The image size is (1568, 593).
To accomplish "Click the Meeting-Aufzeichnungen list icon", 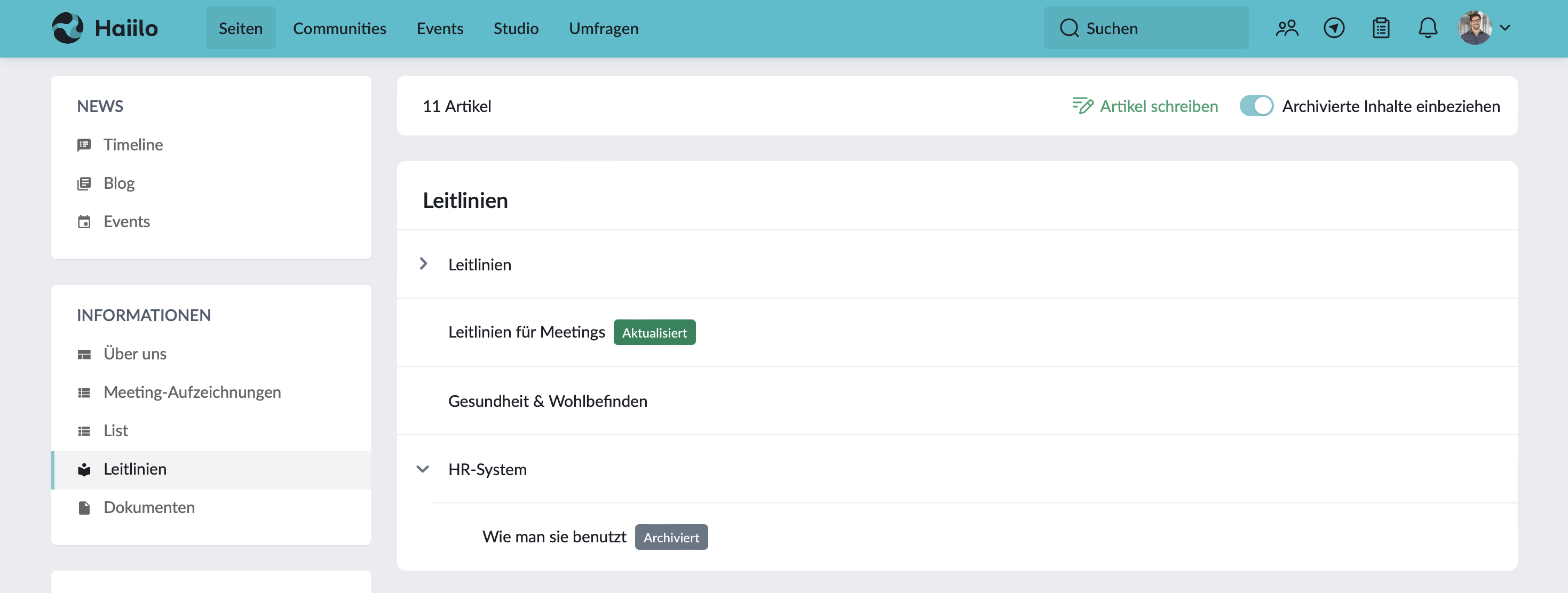I will [84, 392].
